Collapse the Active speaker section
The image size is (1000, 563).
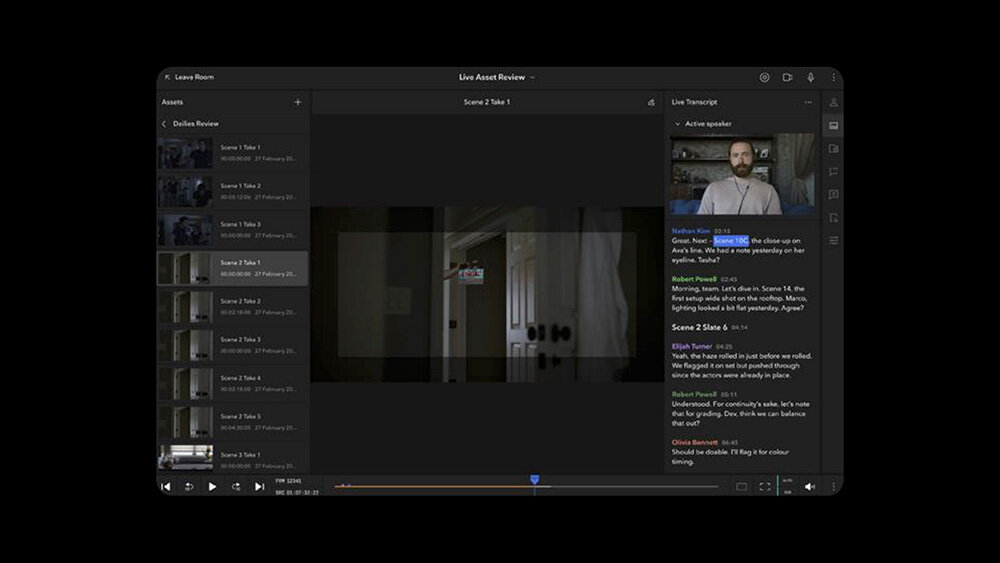[x=677, y=124]
